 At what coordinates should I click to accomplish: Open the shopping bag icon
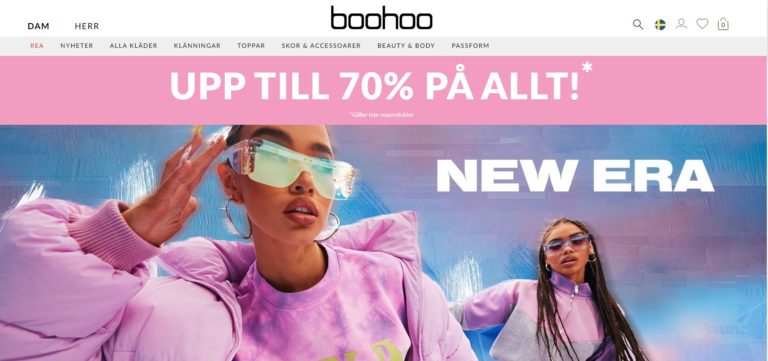pyautogui.click(x=723, y=24)
